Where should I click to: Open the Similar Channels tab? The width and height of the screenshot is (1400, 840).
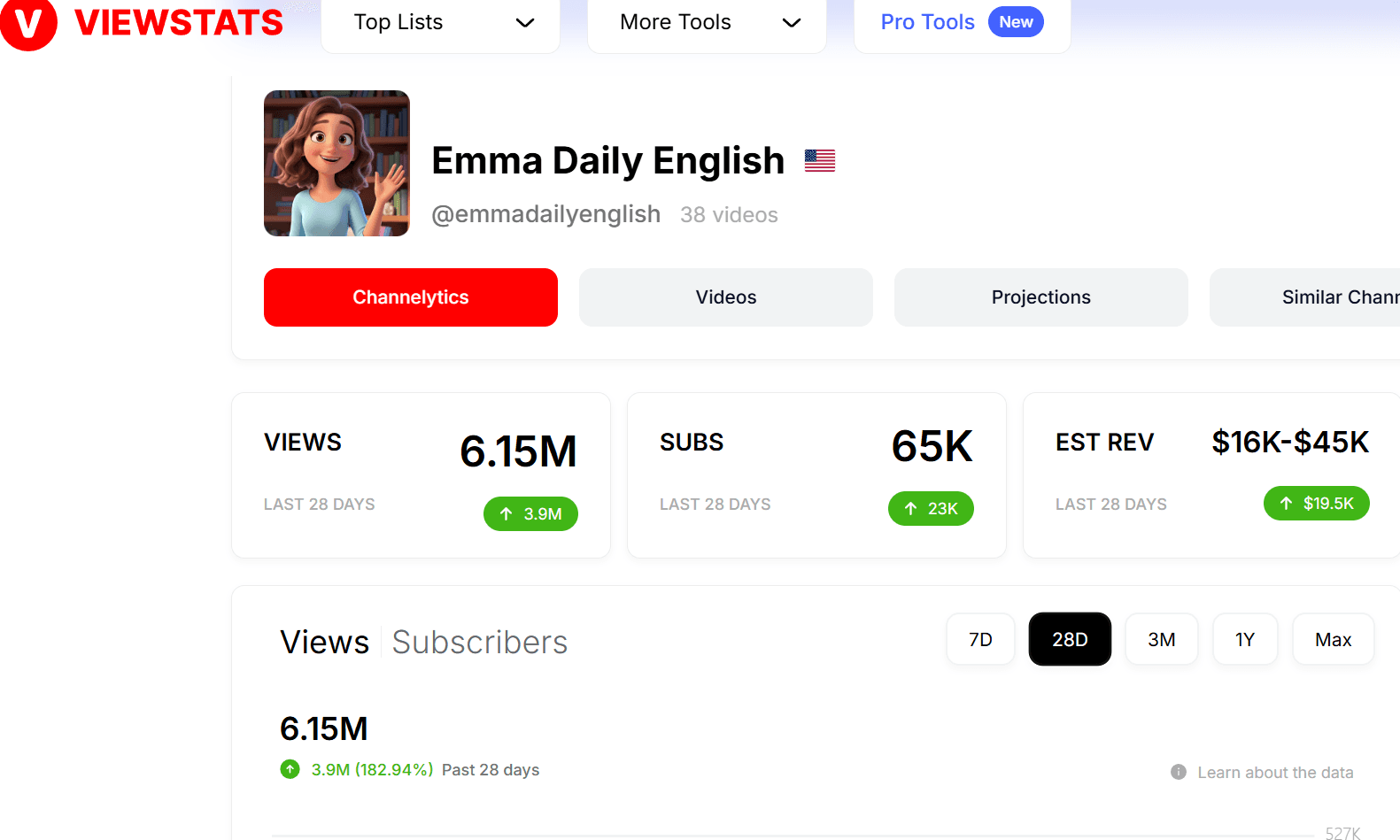pyautogui.click(x=1305, y=297)
